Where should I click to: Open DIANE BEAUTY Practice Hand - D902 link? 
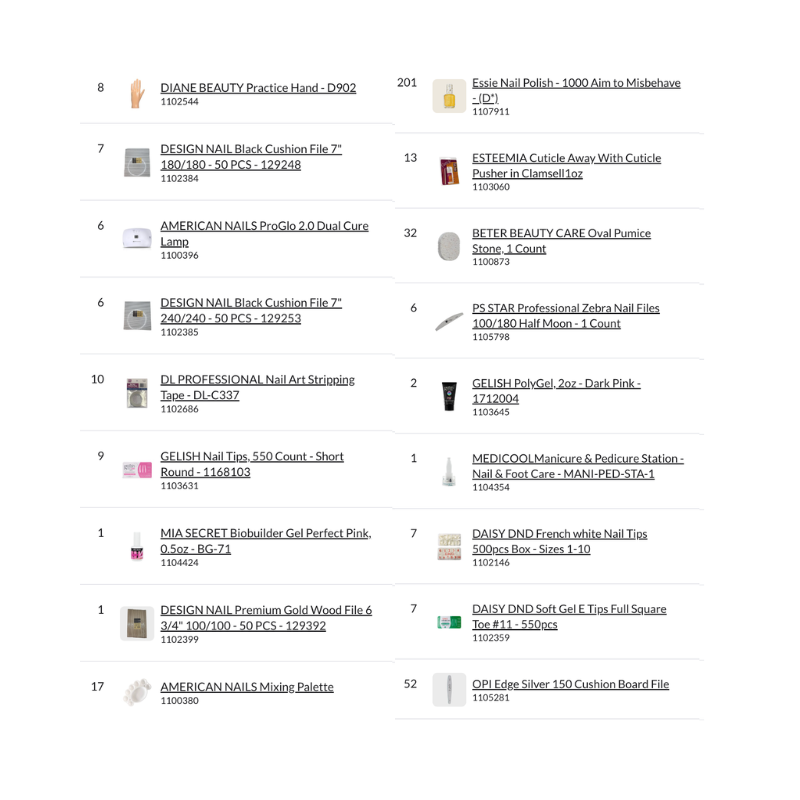pos(258,88)
